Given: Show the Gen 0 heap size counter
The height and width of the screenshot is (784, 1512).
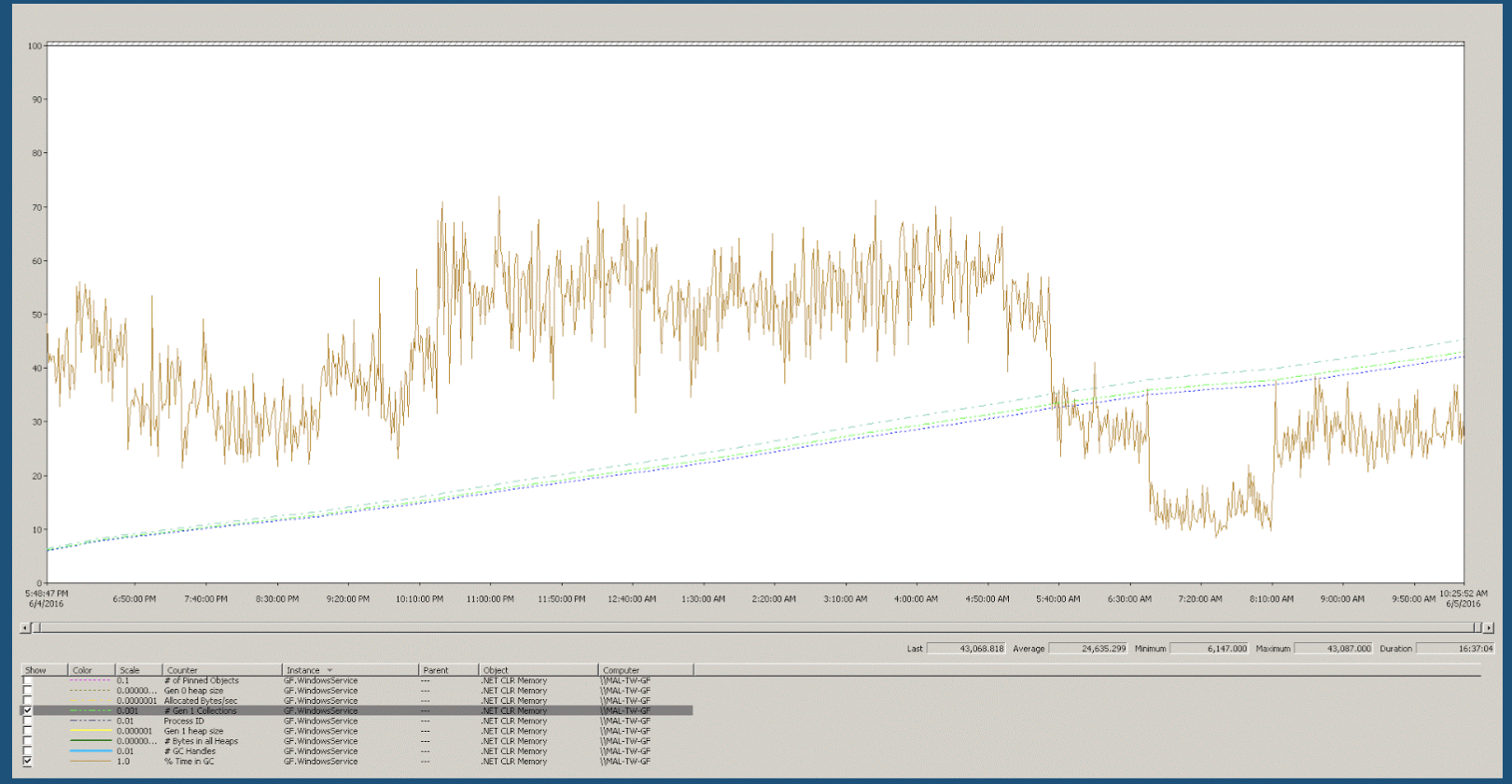Looking at the screenshot, I should click(x=27, y=692).
